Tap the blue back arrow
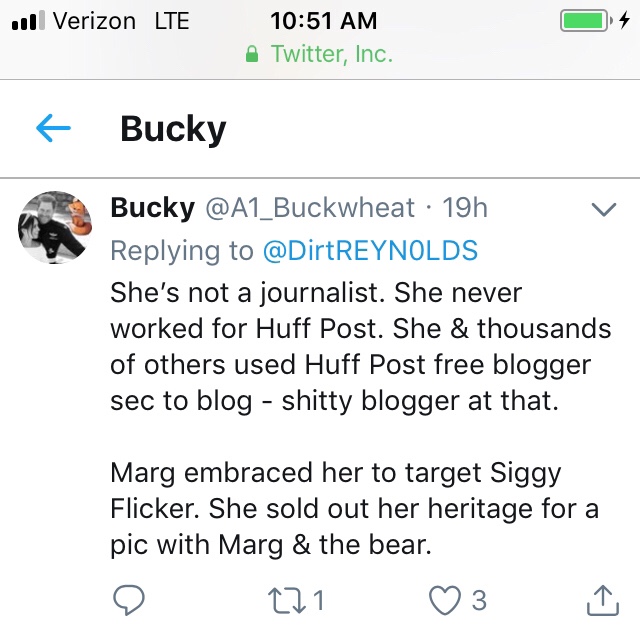 [x=53, y=128]
